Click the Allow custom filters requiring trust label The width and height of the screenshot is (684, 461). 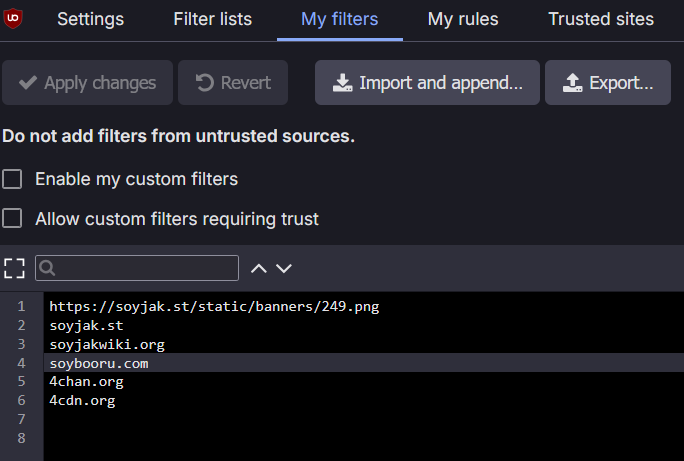point(177,219)
